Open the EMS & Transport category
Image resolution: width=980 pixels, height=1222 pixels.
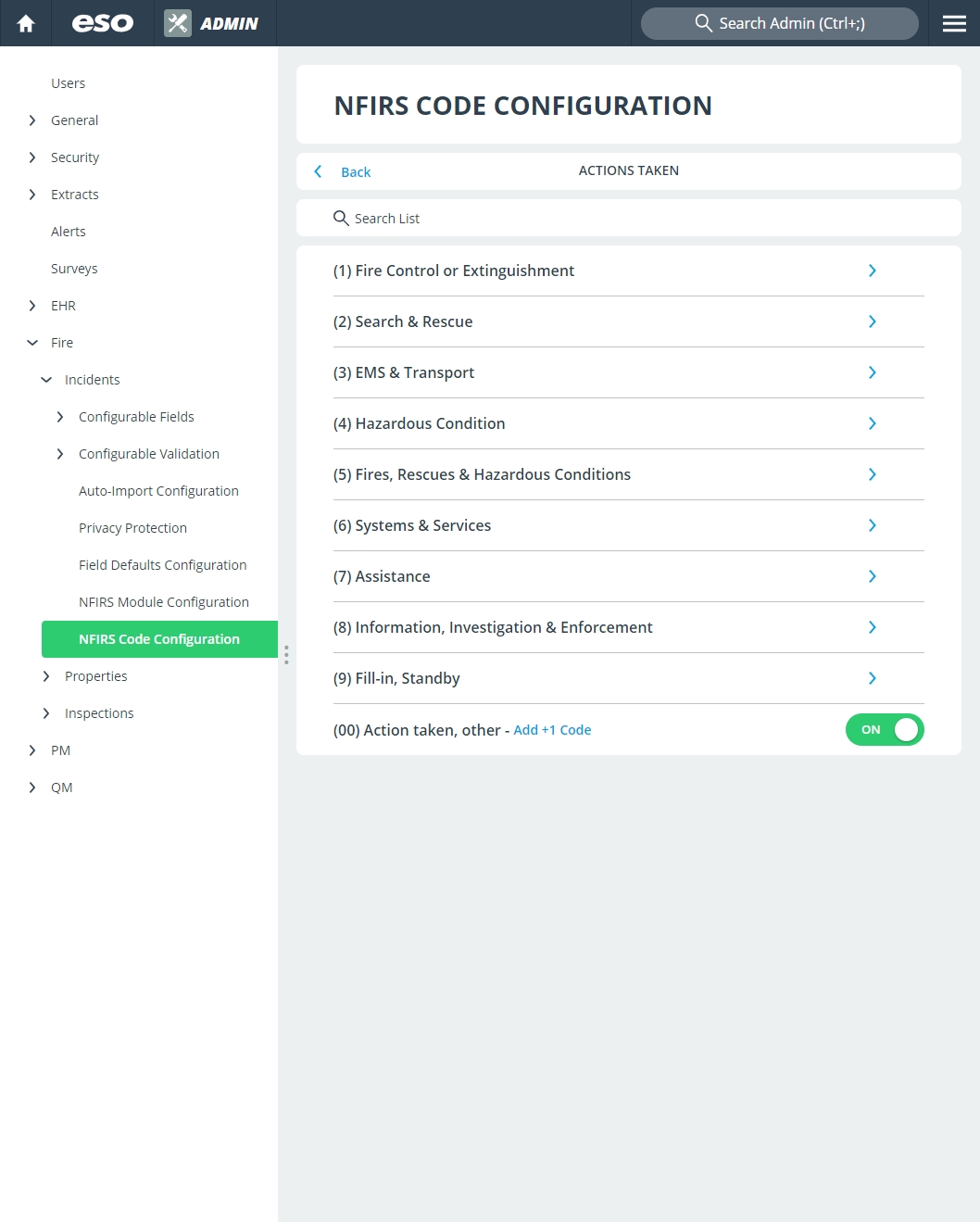(x=629, y=372)
